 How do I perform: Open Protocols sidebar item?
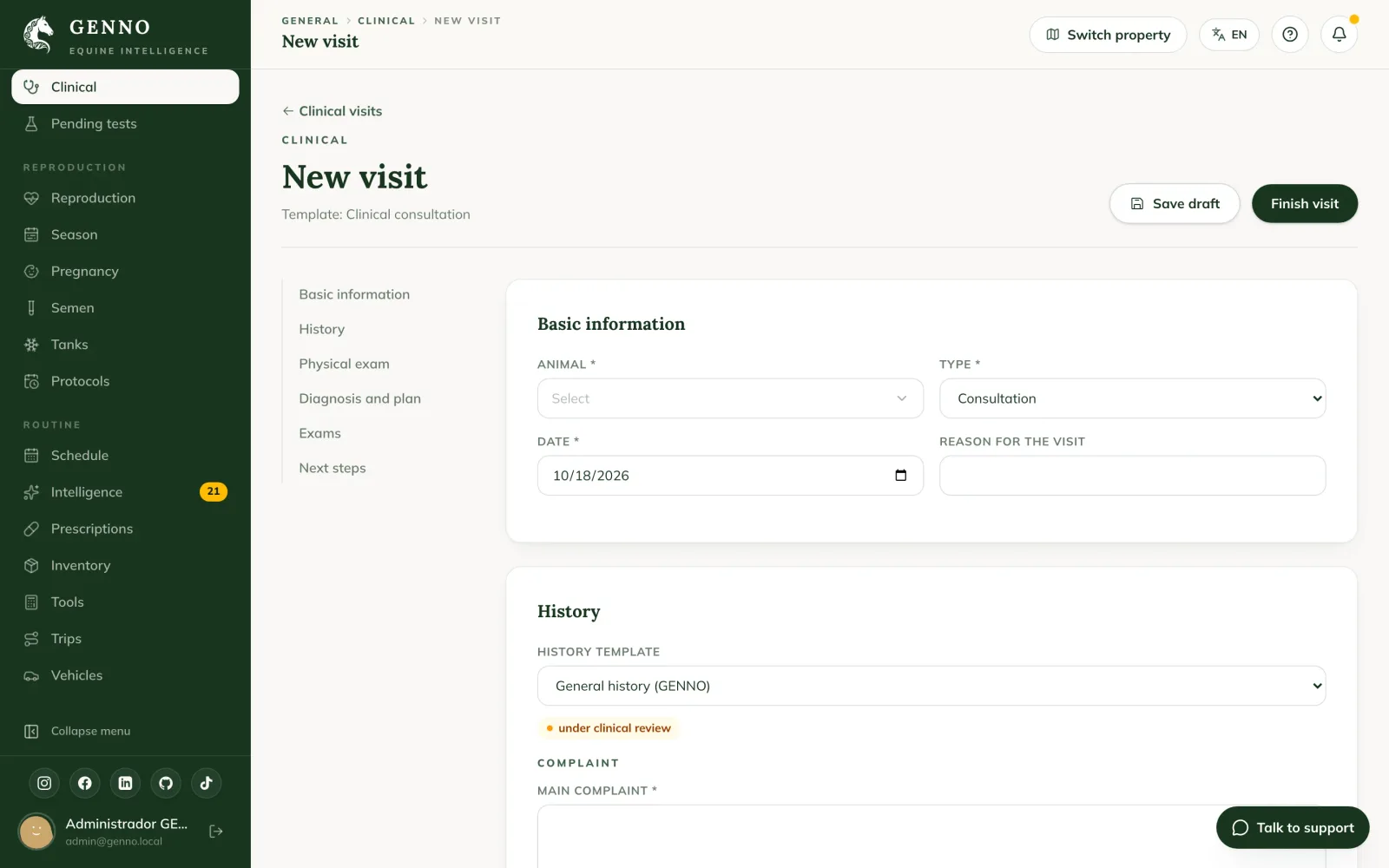(x=125, y=381)
